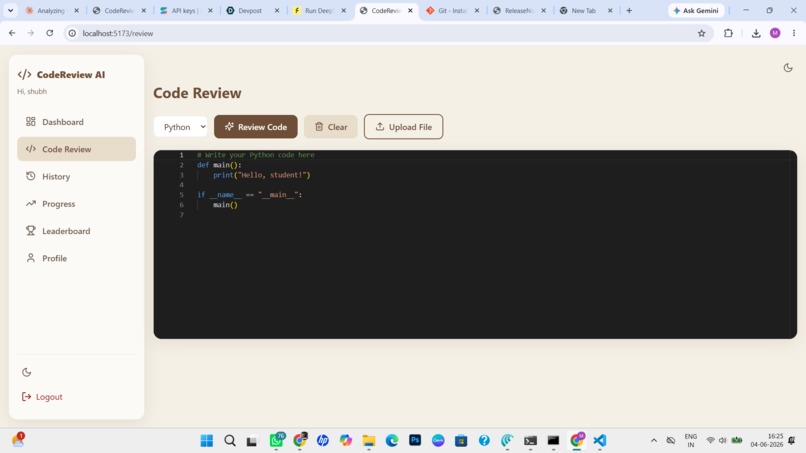Log out using the Logout link
The image size is (806, 453).
click(x=42, y=396)
